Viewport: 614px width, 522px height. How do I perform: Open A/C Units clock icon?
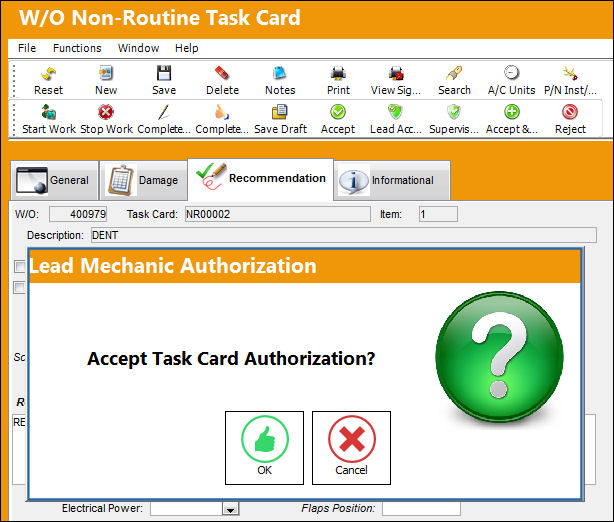tap(511, 73)
